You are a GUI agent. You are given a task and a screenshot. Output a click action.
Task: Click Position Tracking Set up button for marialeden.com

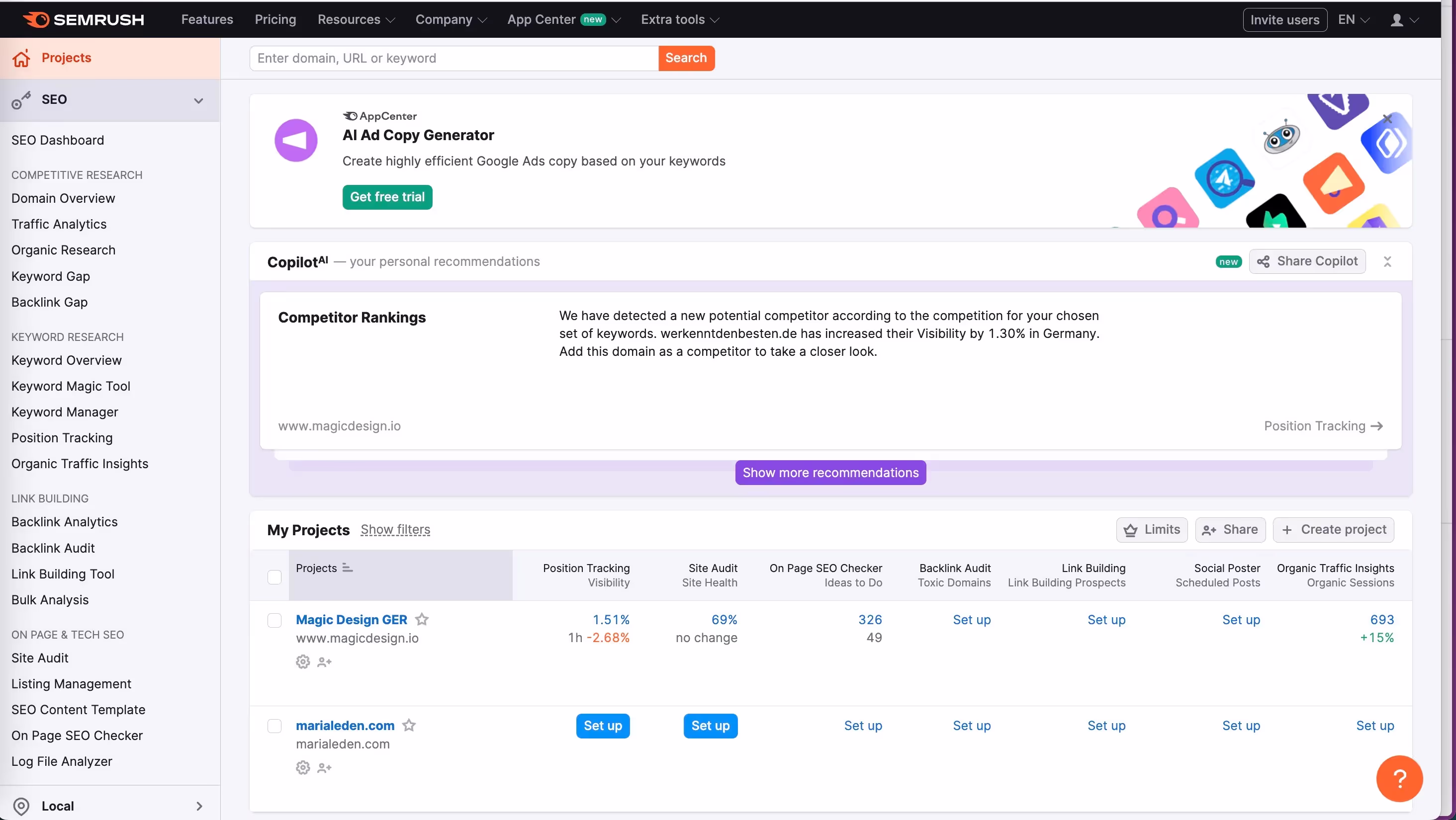[x=603, y=726]
